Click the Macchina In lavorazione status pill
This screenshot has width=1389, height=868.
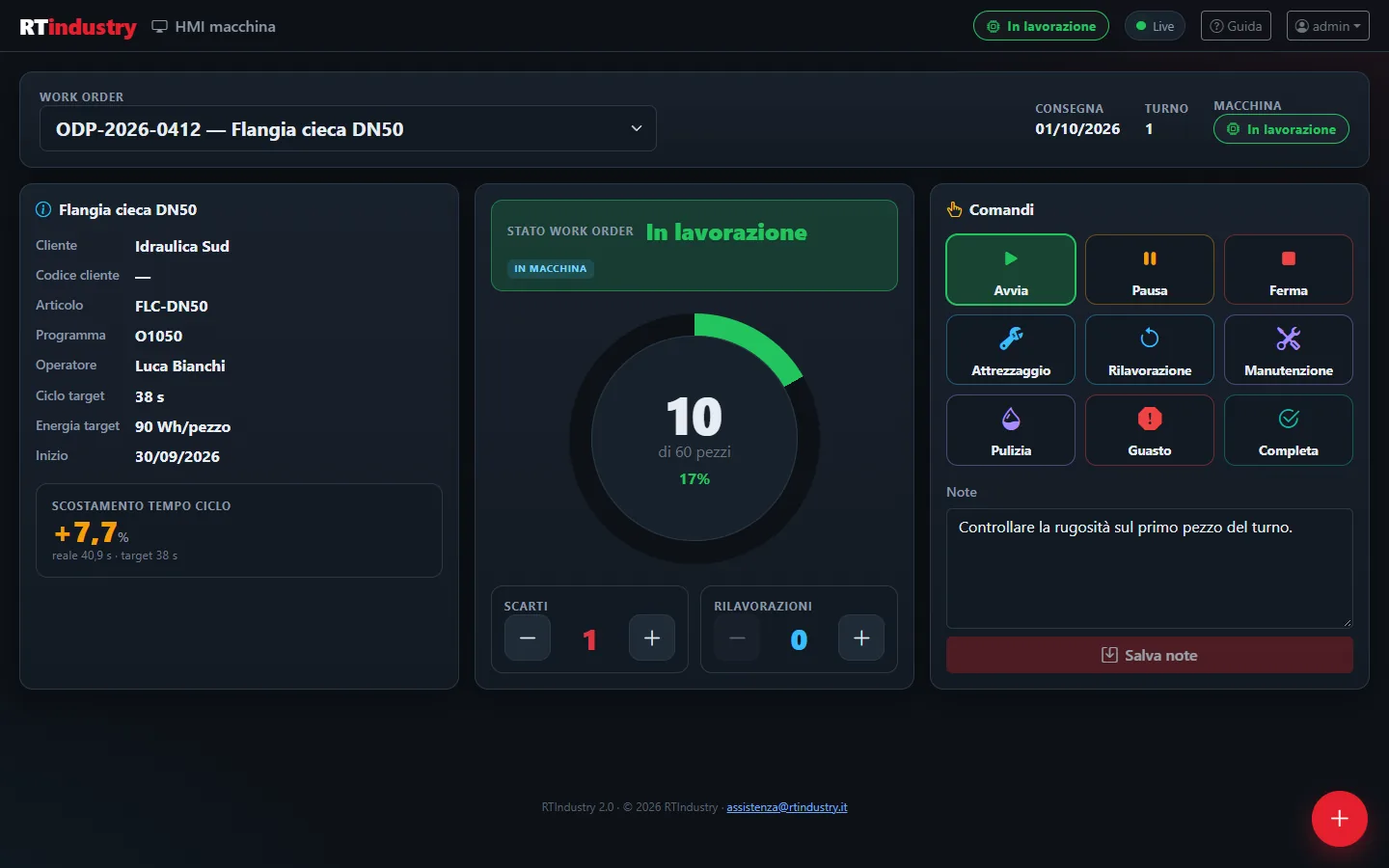pyautogui.click(x=1281, y=129)
